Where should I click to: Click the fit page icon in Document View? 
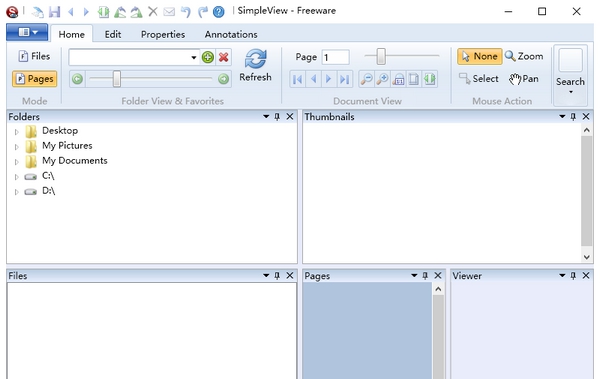(x=414, y=79)
